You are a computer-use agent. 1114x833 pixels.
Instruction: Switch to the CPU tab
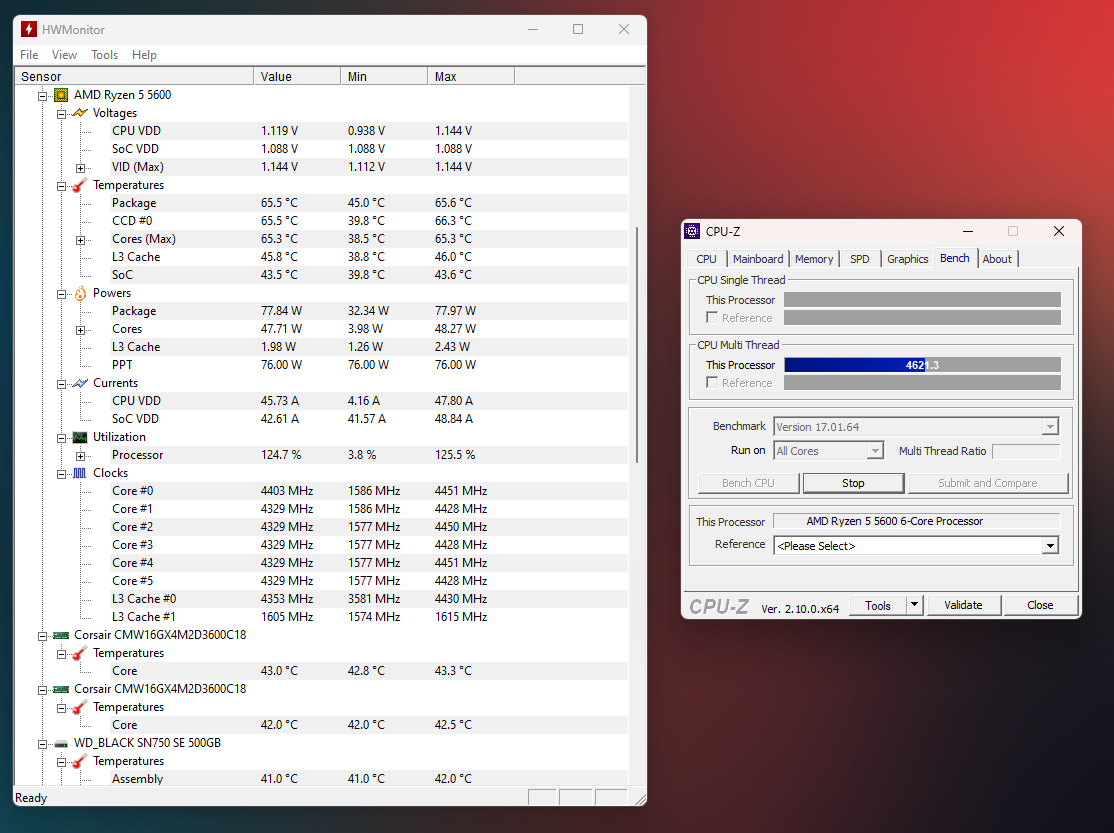click(706, 259)
